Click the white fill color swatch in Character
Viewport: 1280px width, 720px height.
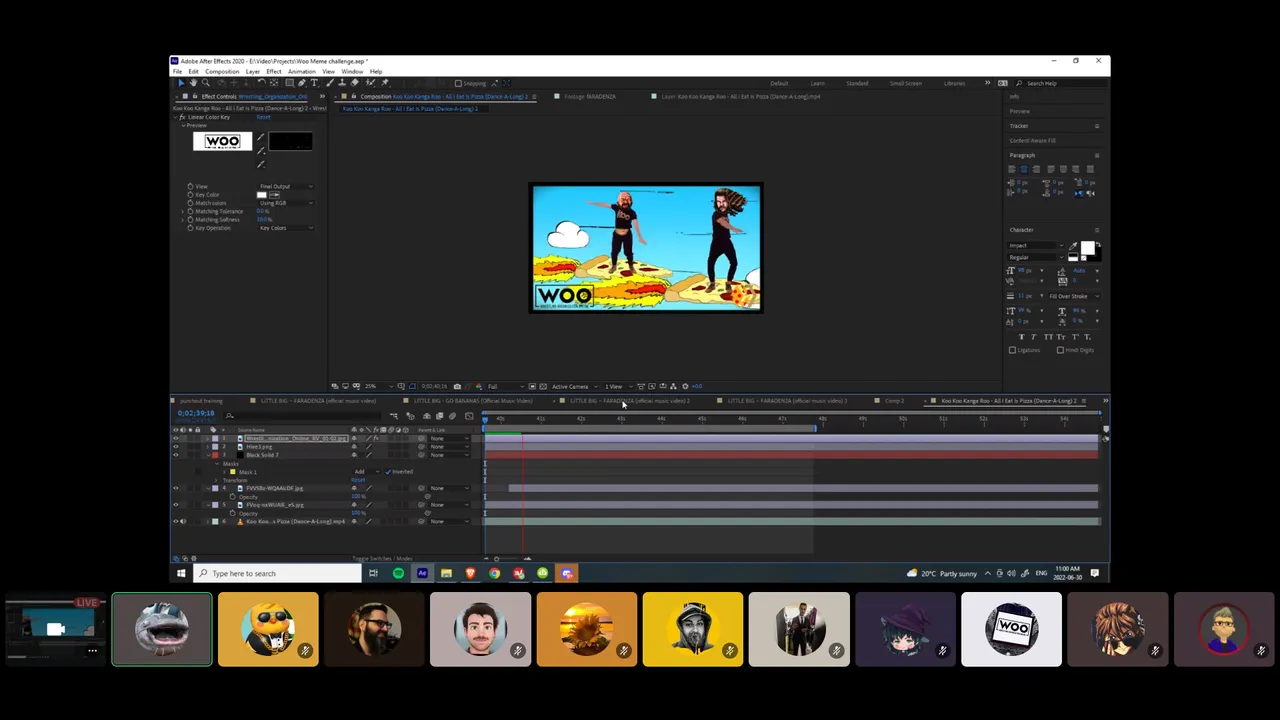[x=1088, y=248]
